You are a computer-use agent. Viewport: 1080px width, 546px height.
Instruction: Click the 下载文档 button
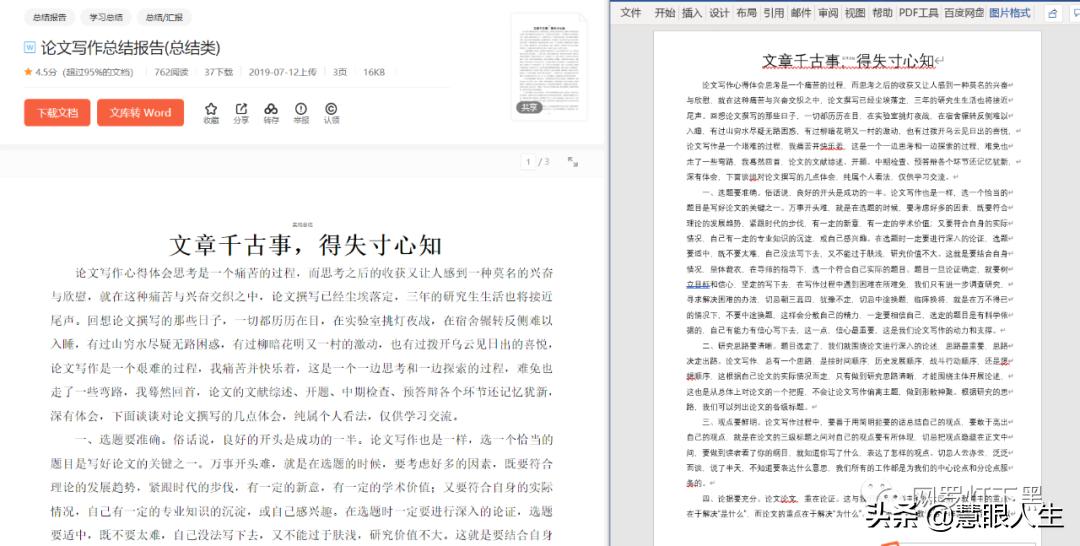tap(57, 113)
